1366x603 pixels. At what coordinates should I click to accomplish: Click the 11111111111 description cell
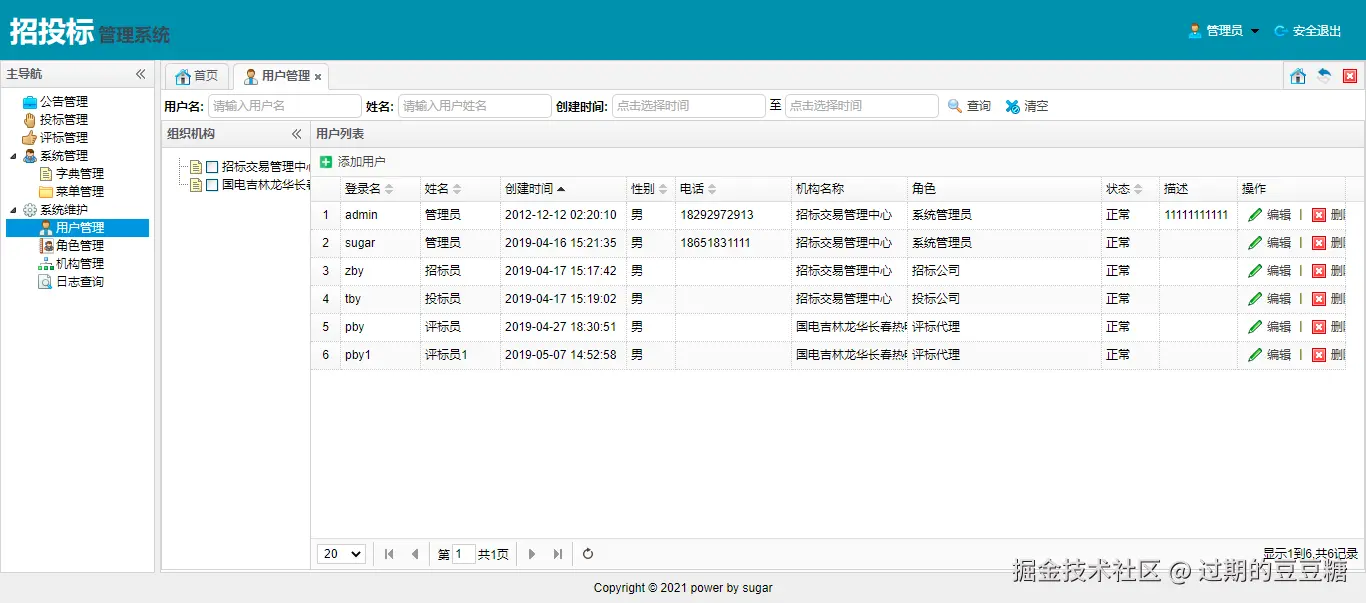click(x=1196, y=215)
